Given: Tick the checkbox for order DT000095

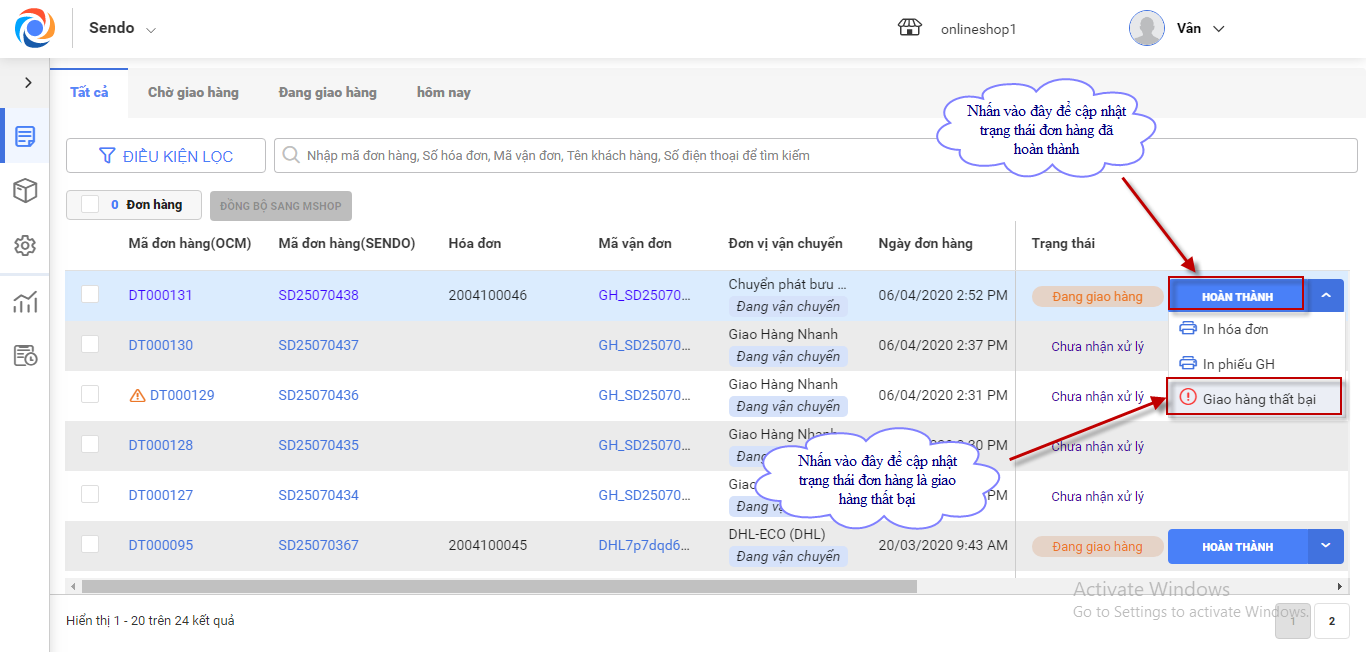Looking at the screenshot, I should [90, 545].
